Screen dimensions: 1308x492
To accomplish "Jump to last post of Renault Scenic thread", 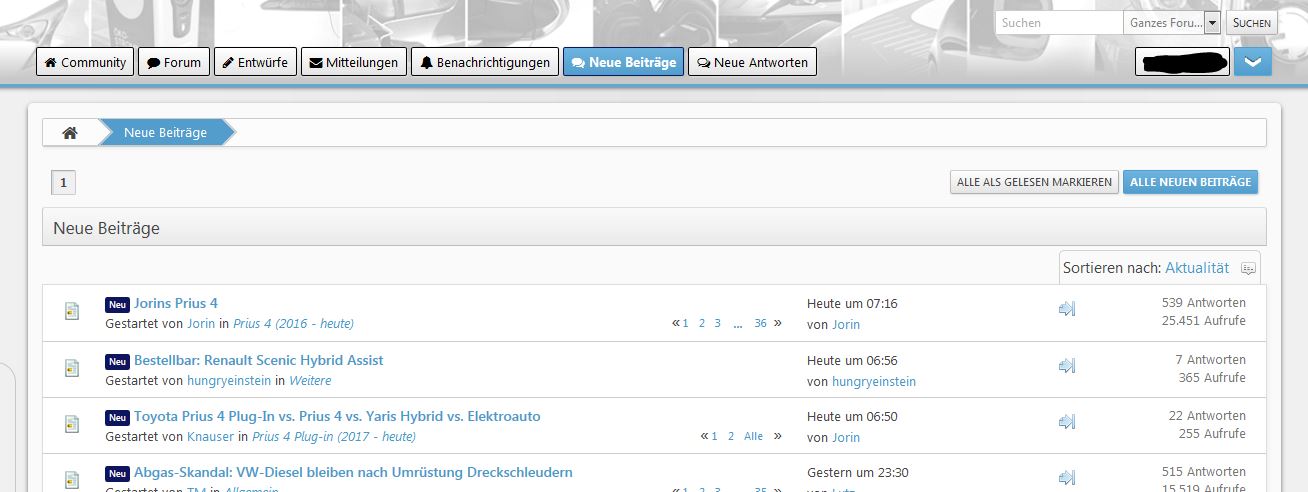I will click(x=1067, y=366).
